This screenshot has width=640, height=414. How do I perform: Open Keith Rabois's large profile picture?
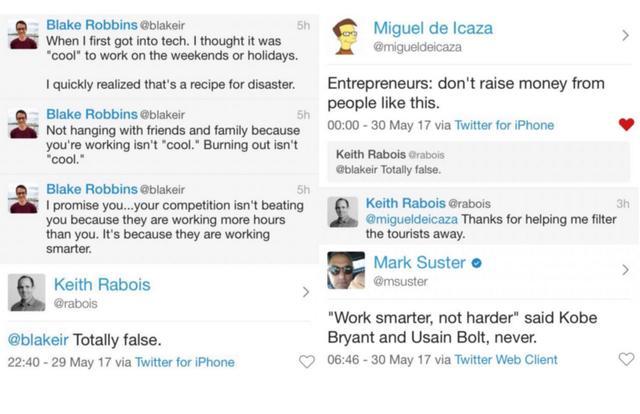pyautogui.click(x=27, y=292)
